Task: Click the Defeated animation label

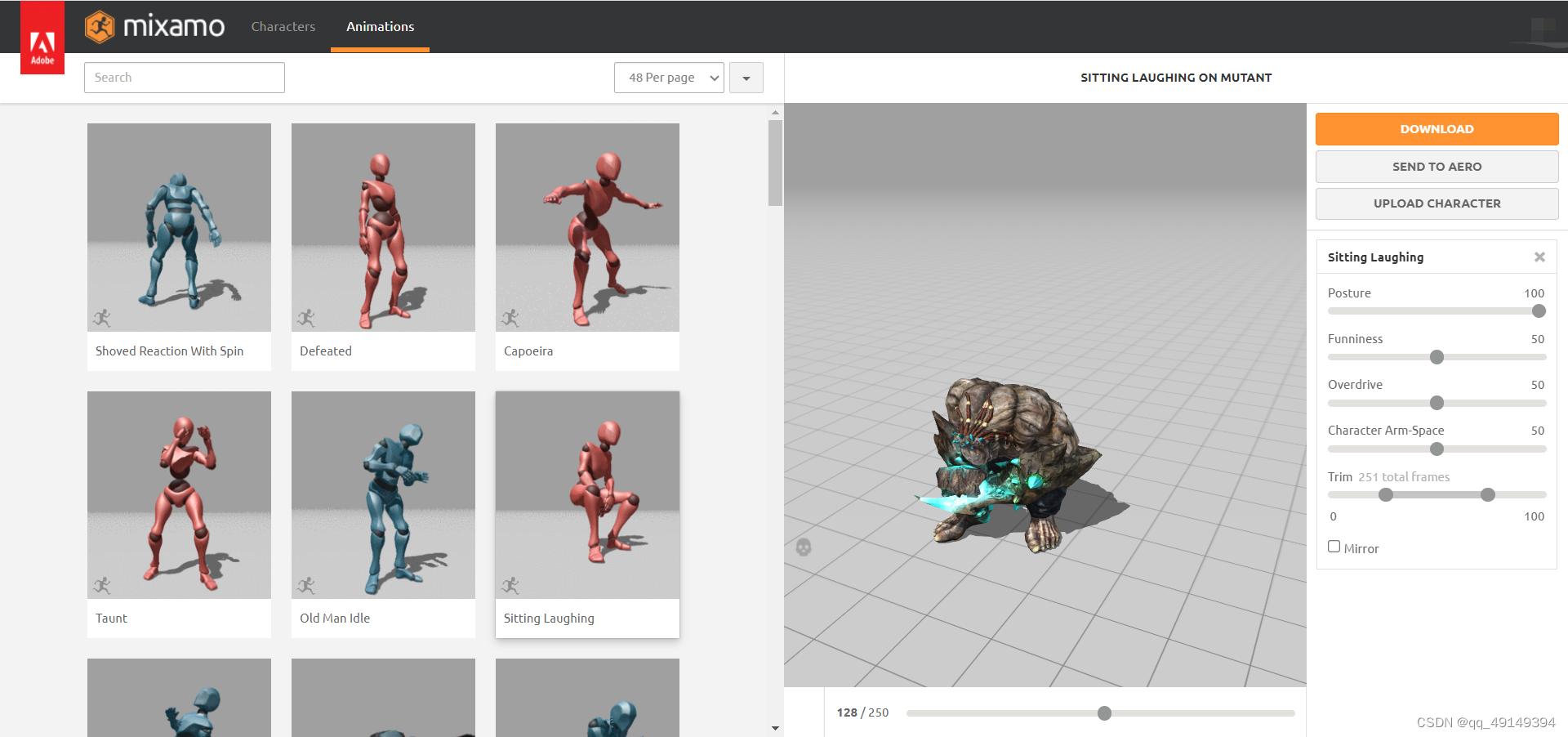Action: click(x=325, y=351)
